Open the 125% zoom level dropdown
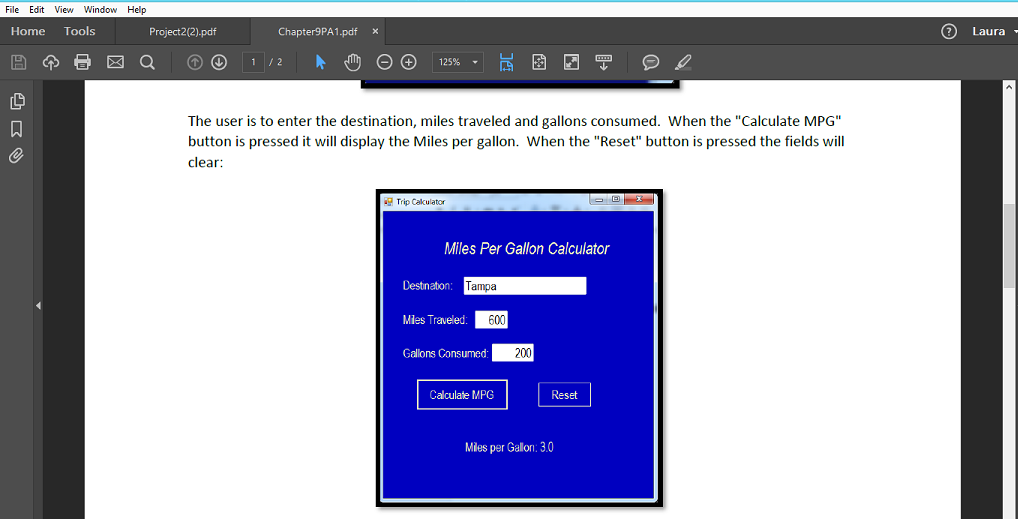The width and height of the screenshot is (1018, 519). click(x=457, y=62)
